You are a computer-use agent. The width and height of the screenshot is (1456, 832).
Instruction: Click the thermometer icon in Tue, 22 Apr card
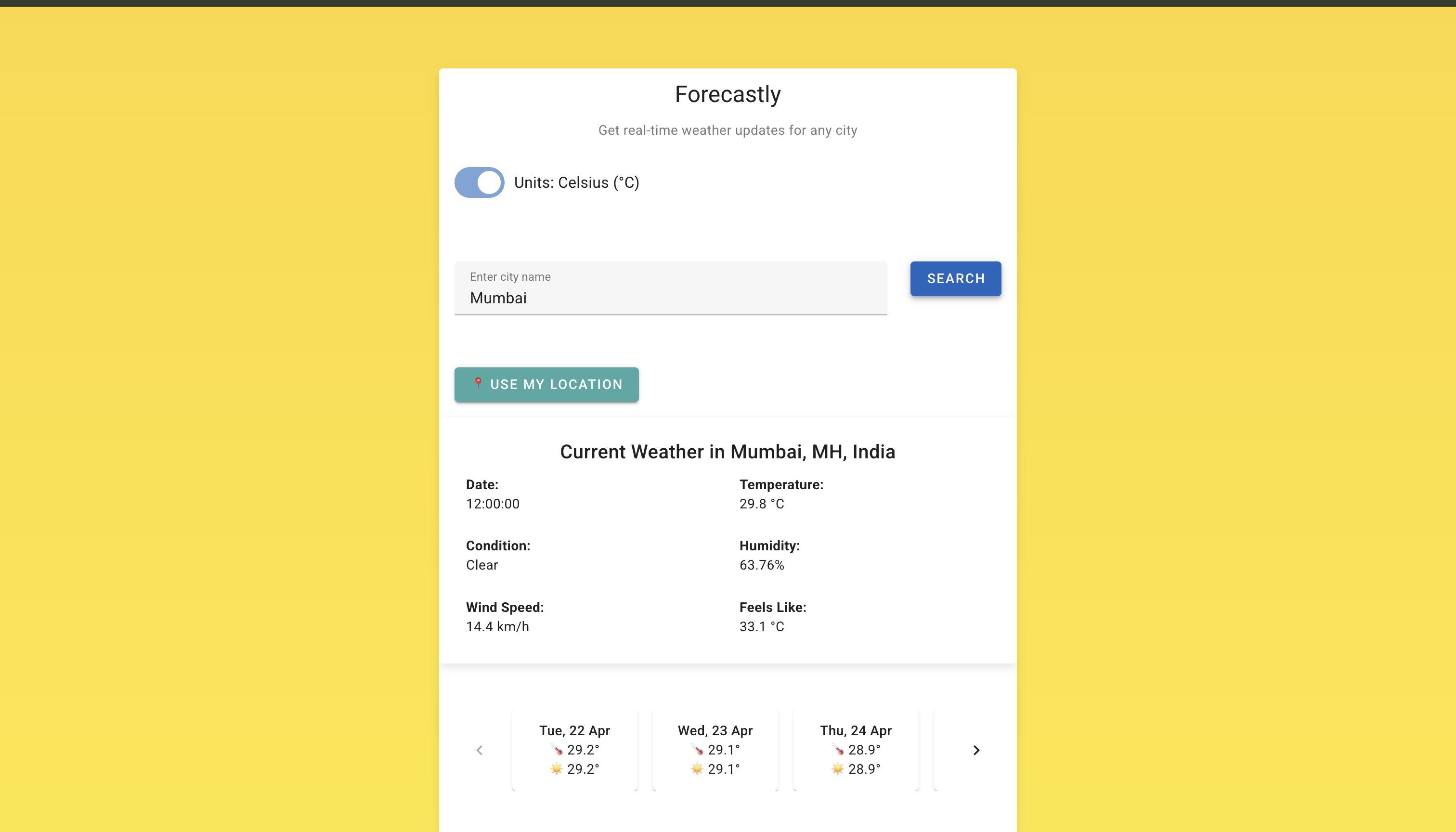pyautogui.click(x=557, y=749)
